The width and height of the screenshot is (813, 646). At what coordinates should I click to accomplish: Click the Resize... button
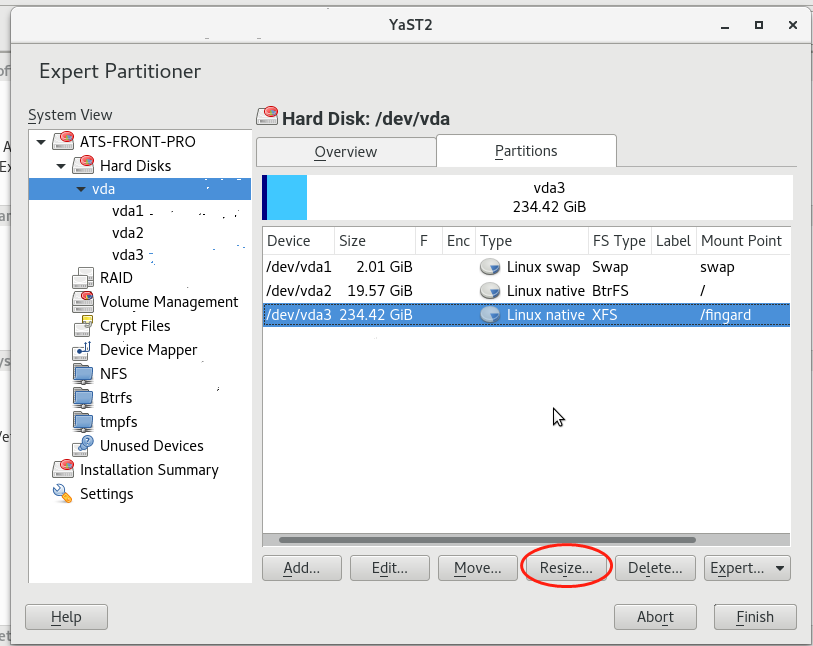tap(566, 568)
